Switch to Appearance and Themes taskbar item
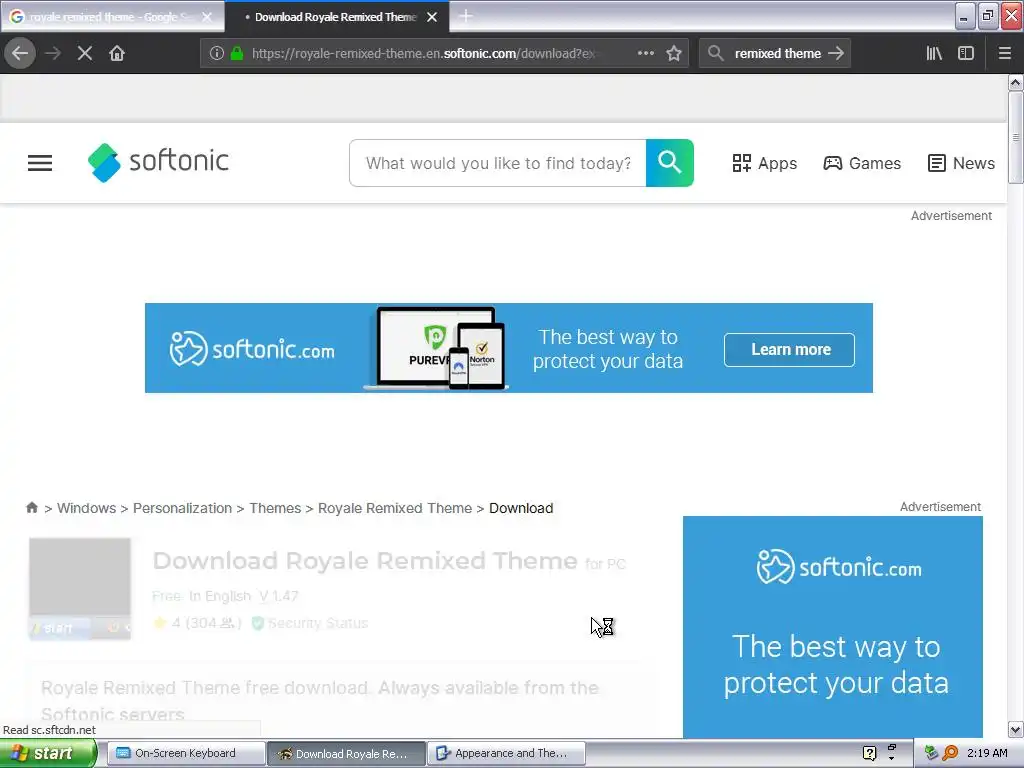Screen dimensions: 1024x768 [506, 753]
